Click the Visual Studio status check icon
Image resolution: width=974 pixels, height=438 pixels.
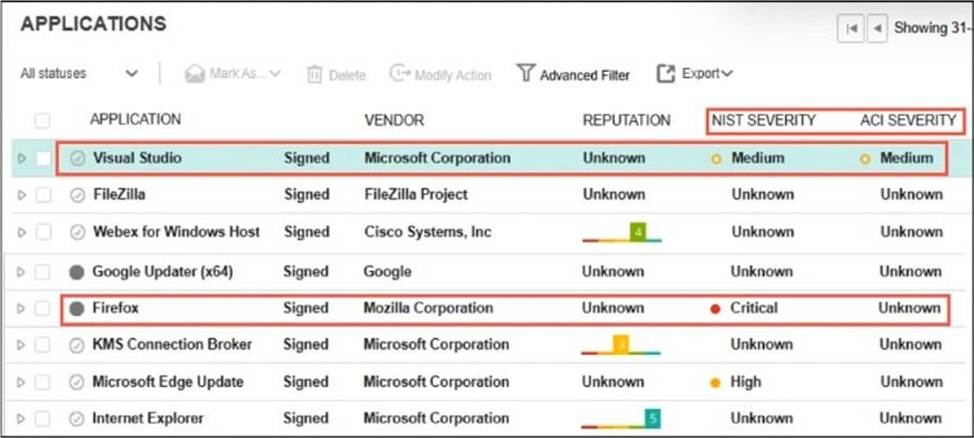pyautogui.click(x=78, y=158)
